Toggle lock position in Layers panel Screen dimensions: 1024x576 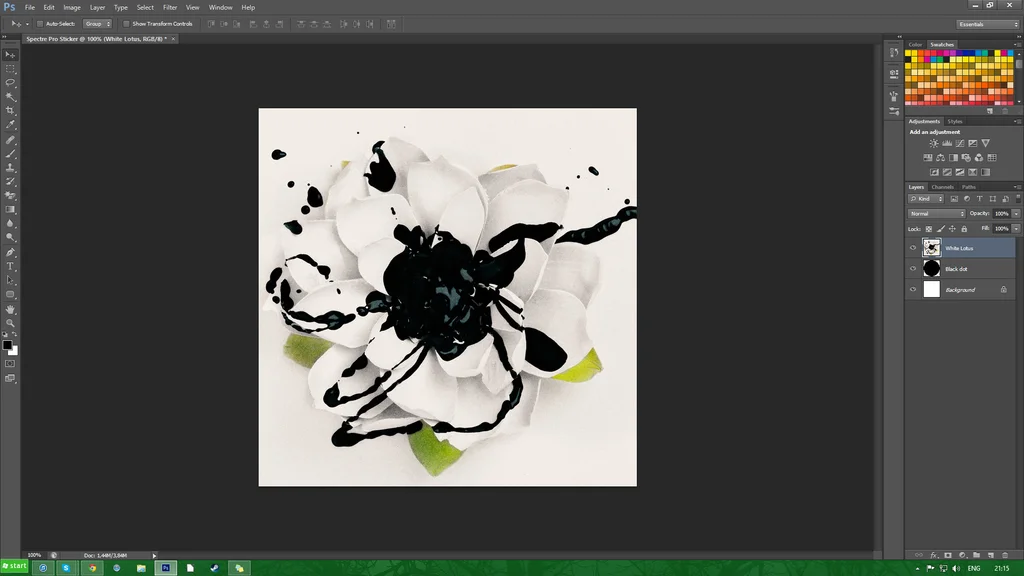952,229
